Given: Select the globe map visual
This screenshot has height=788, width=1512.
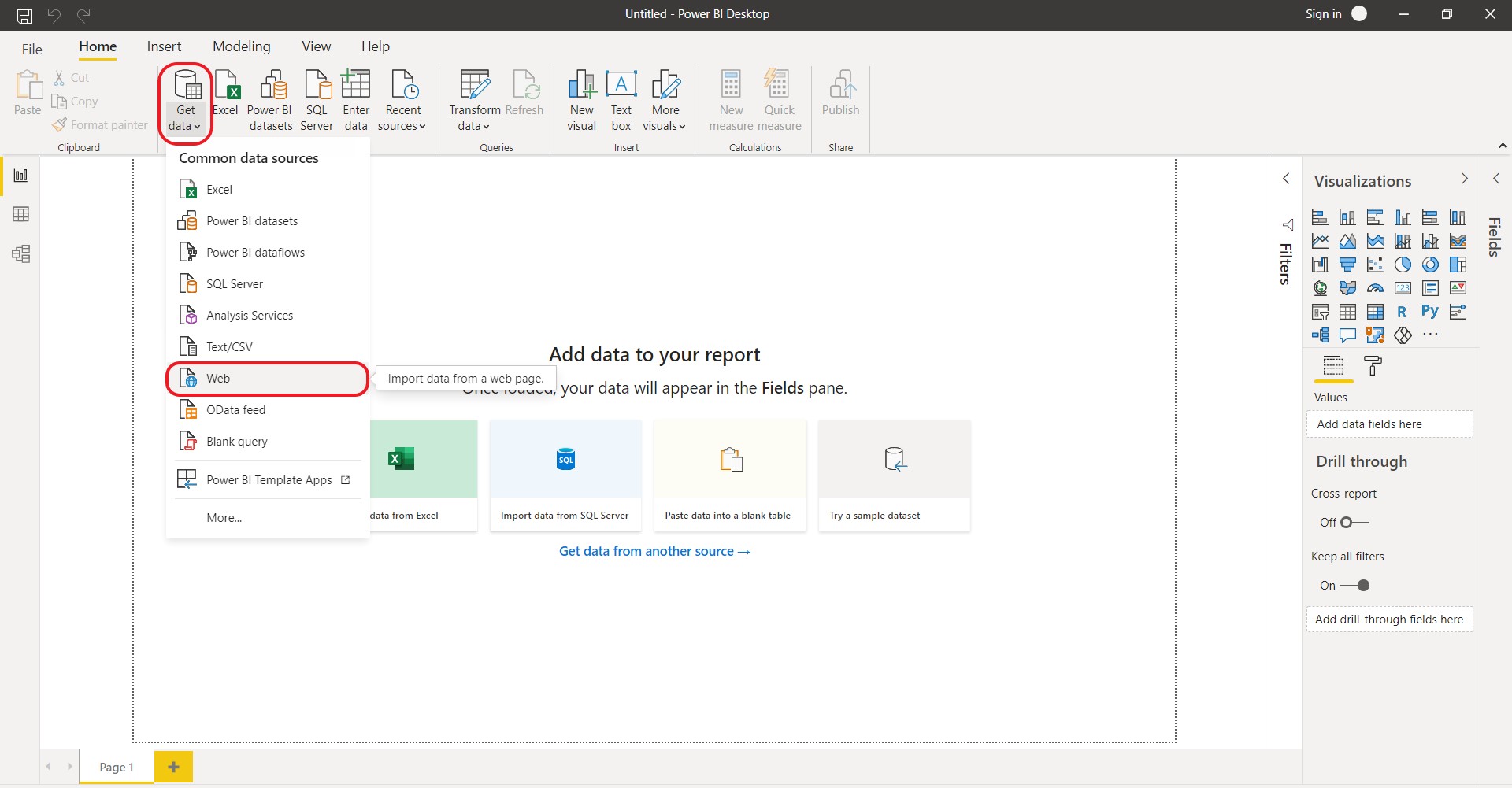Looking at the screenshot, I should [1321, 288].
